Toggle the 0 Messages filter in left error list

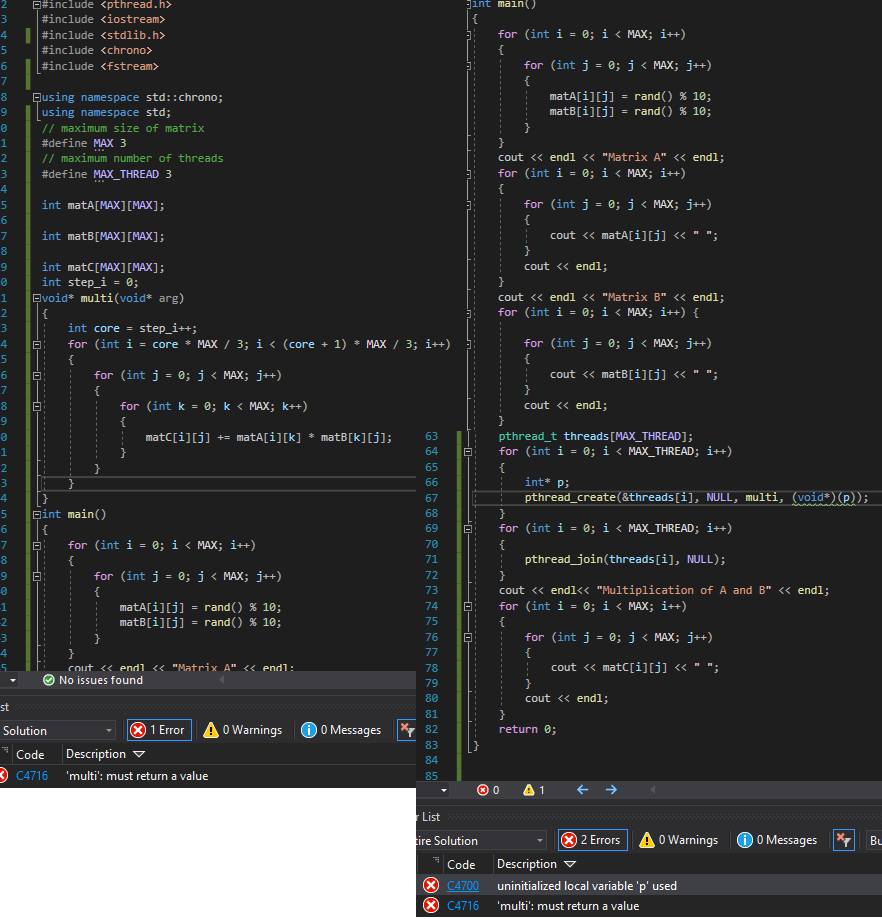(x=342, y=730)
